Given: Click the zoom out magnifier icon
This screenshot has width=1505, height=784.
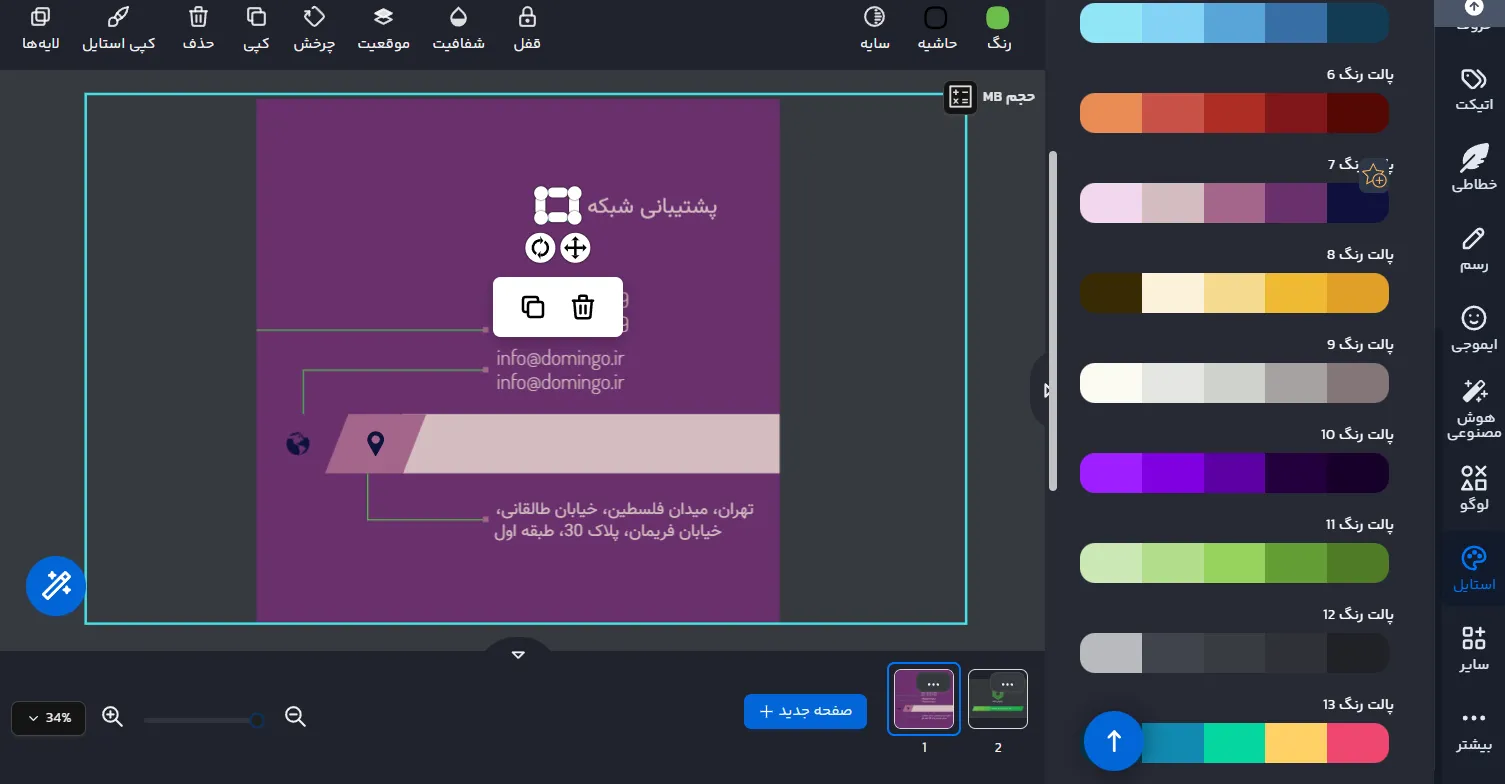Looking at the screenshot, I should [295, 717].
